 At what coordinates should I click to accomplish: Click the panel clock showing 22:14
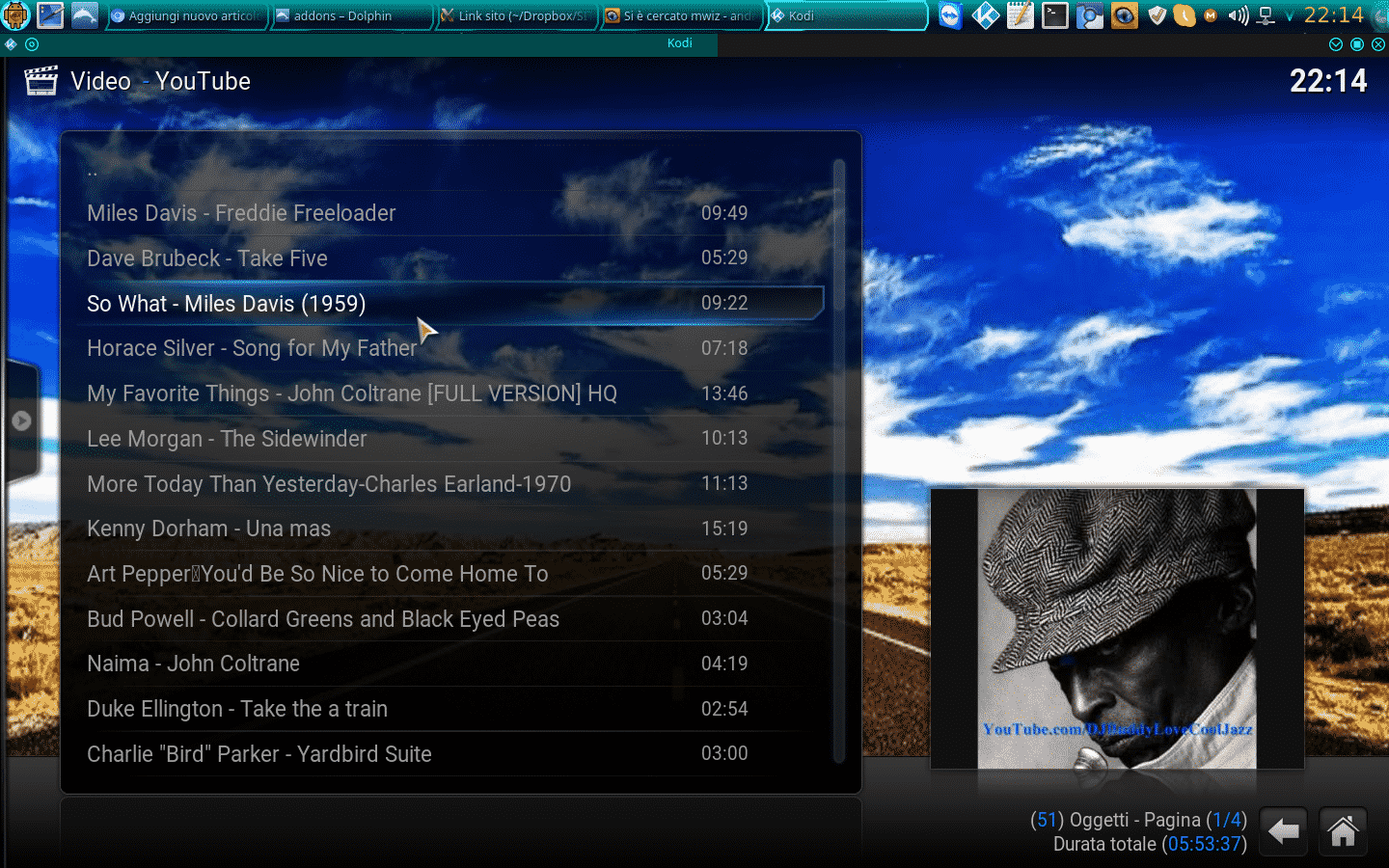[x=1334, y=15]
